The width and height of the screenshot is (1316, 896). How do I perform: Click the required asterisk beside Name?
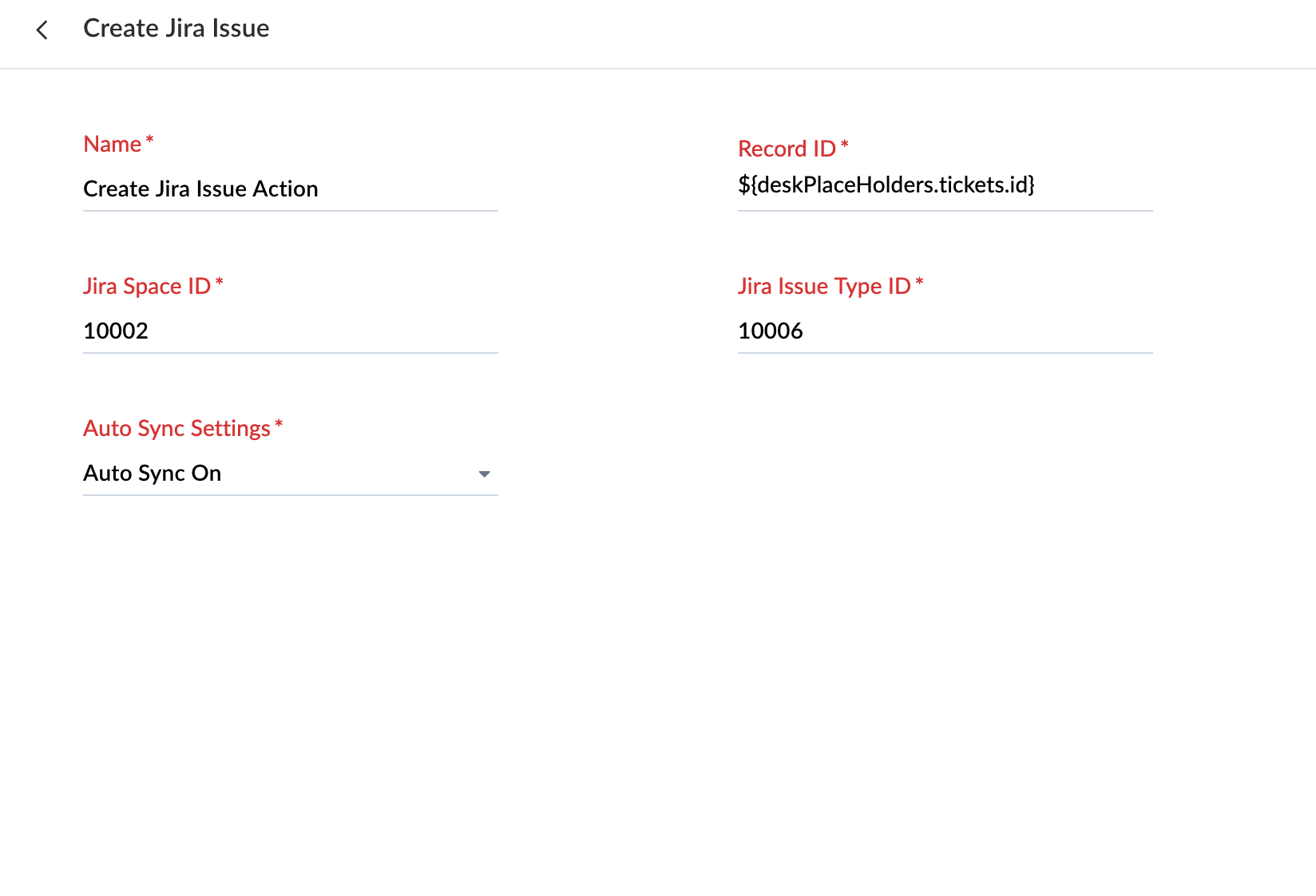pos(149,140)
